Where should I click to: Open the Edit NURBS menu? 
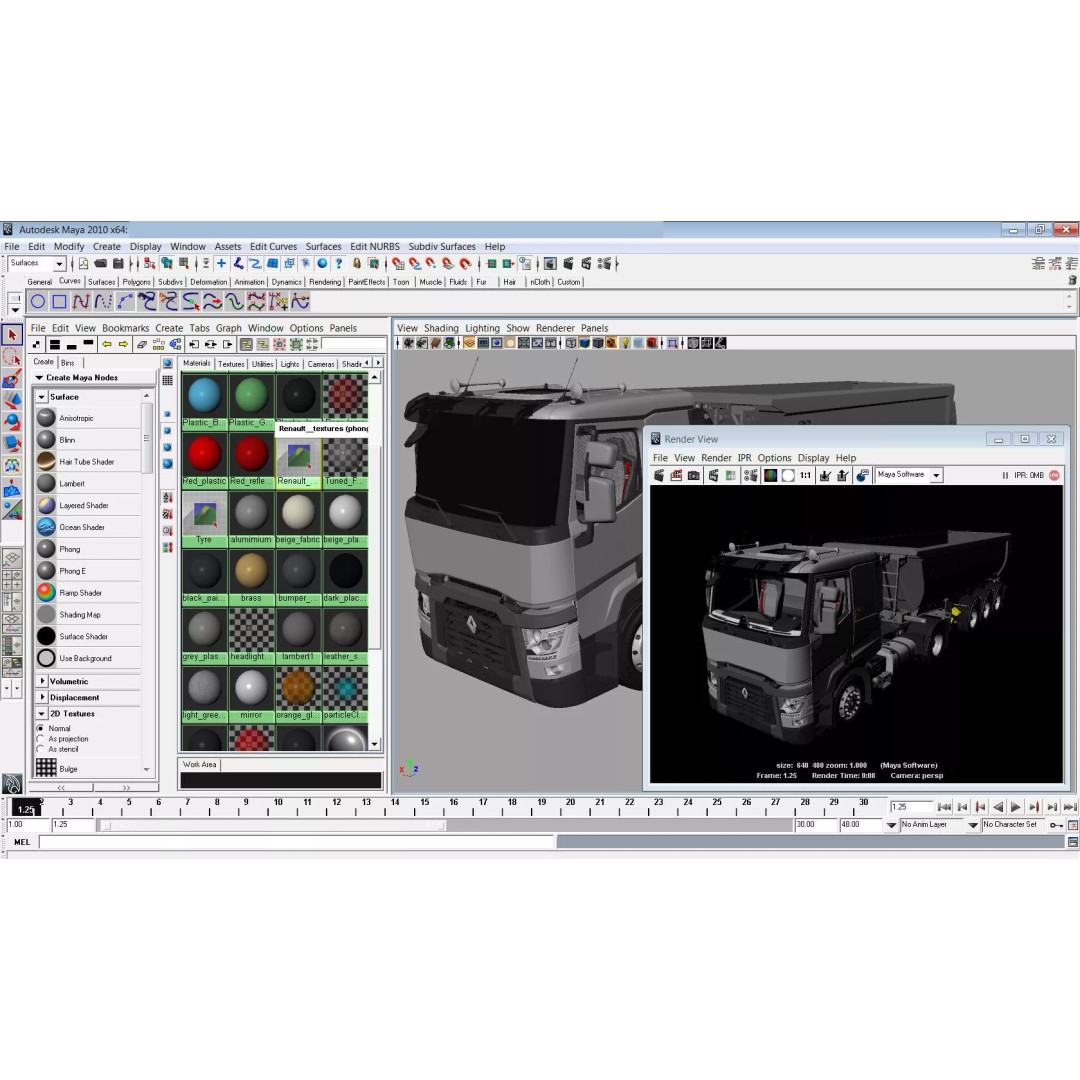coord(375,247)
